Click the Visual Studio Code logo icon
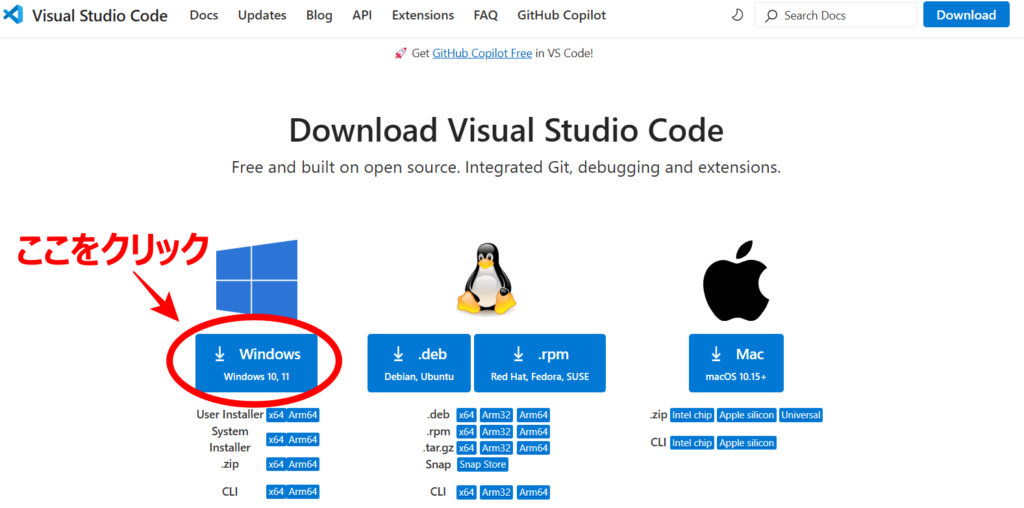1024x508 pixels. pos(12,14)
